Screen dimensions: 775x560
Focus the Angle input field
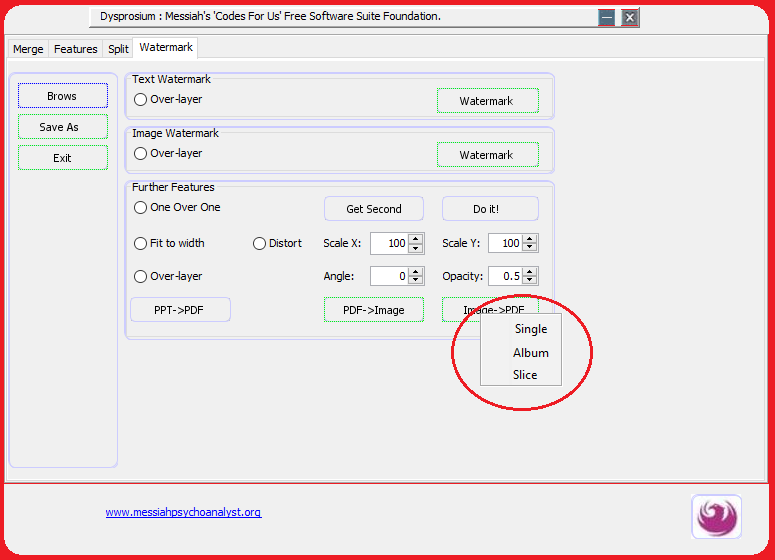pos(389,276)
